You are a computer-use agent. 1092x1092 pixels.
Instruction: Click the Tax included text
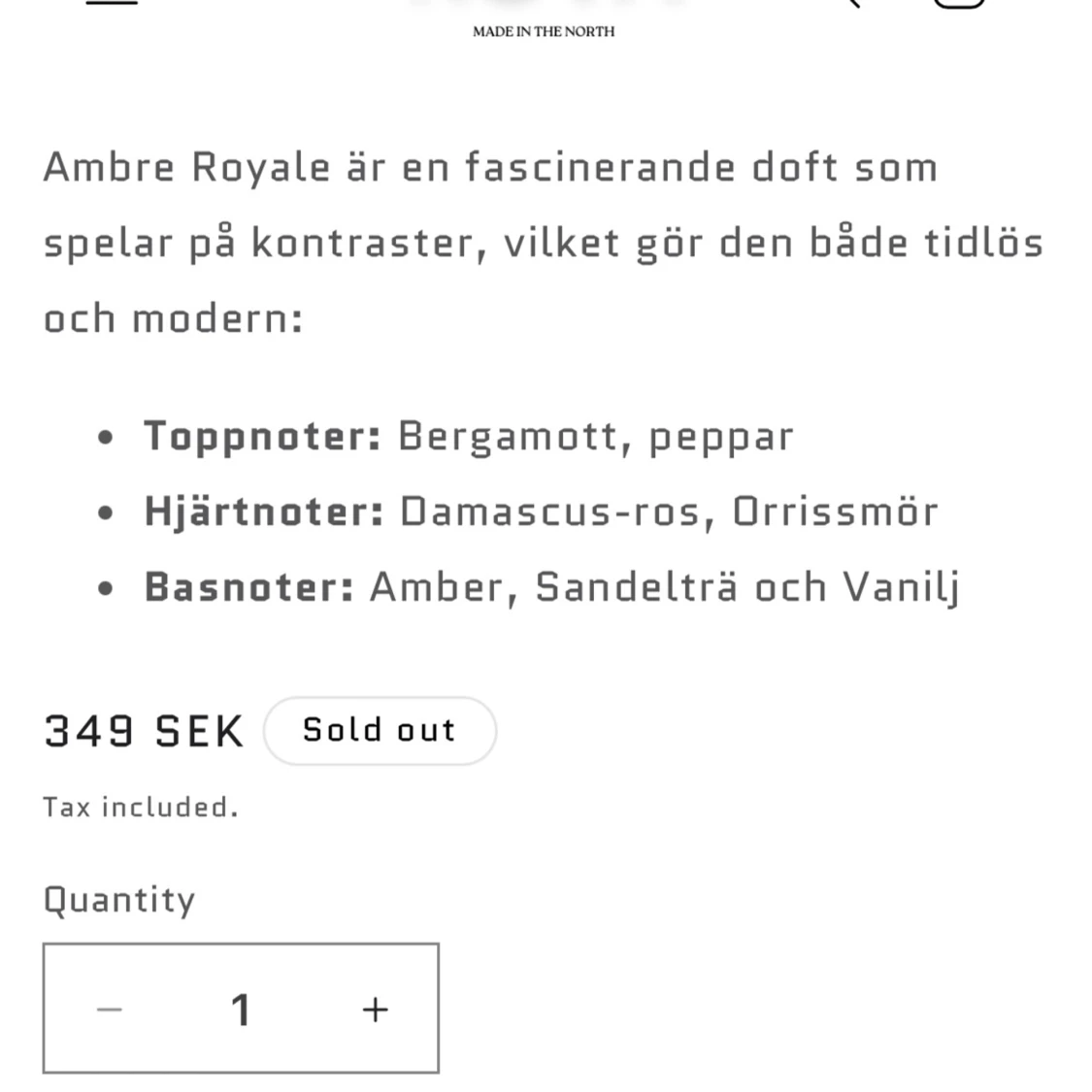coord(142,808)
